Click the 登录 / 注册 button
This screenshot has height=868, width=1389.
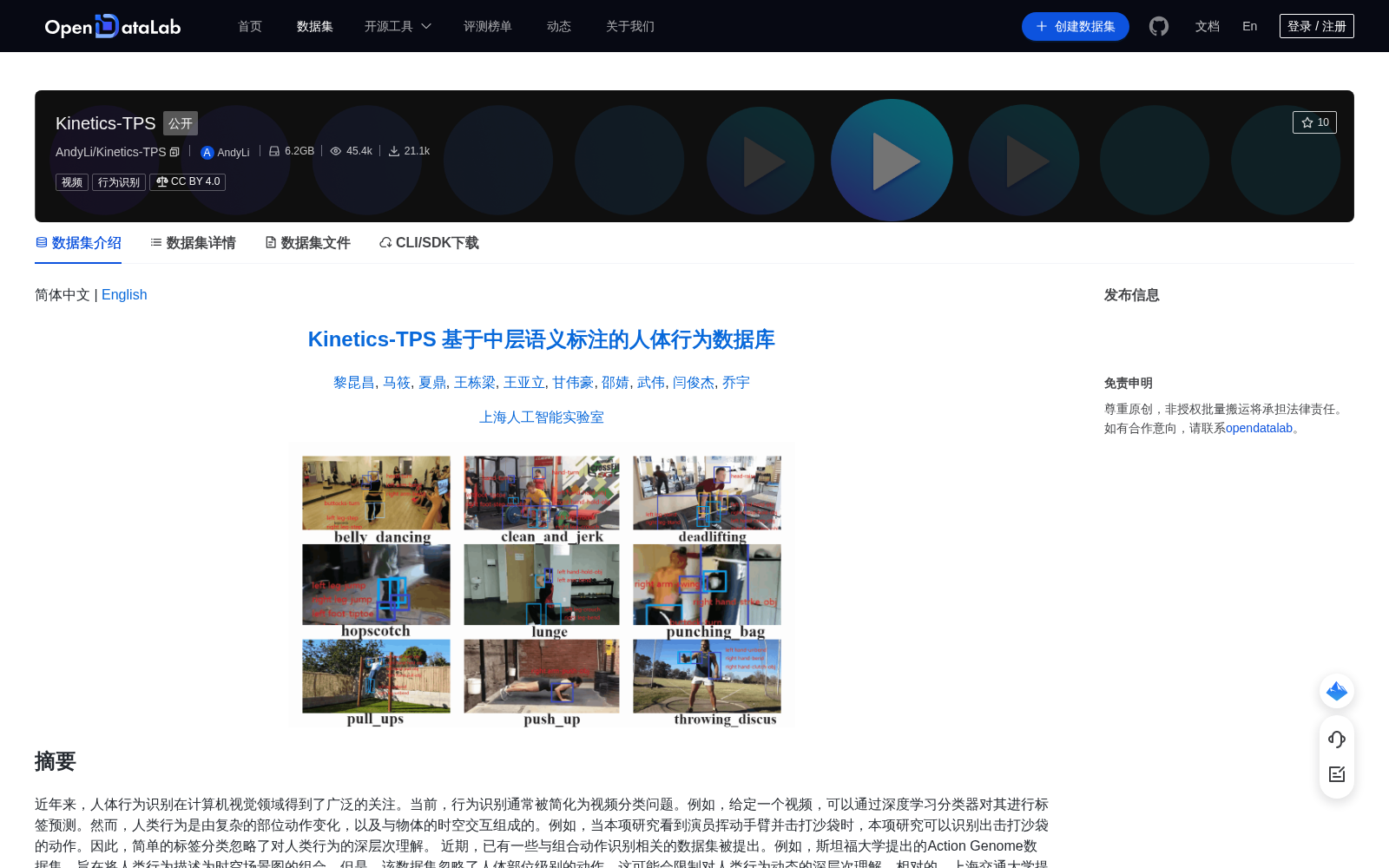tap(1317, 26)
